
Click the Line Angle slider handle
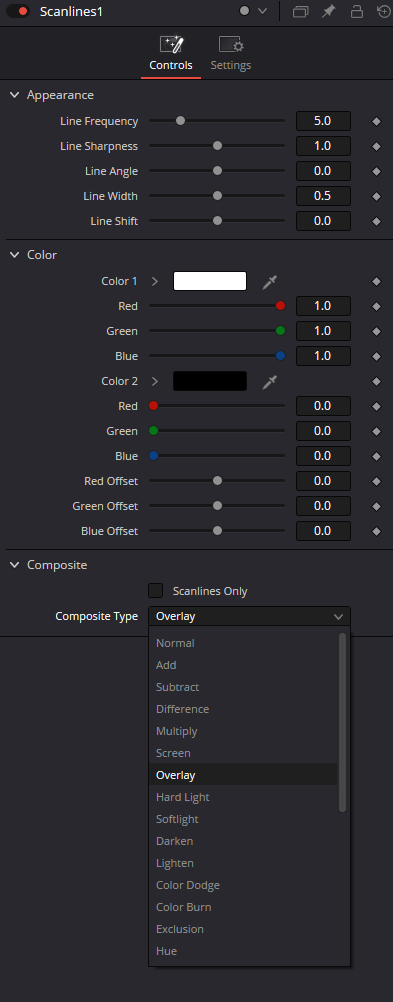coord(217,171)
